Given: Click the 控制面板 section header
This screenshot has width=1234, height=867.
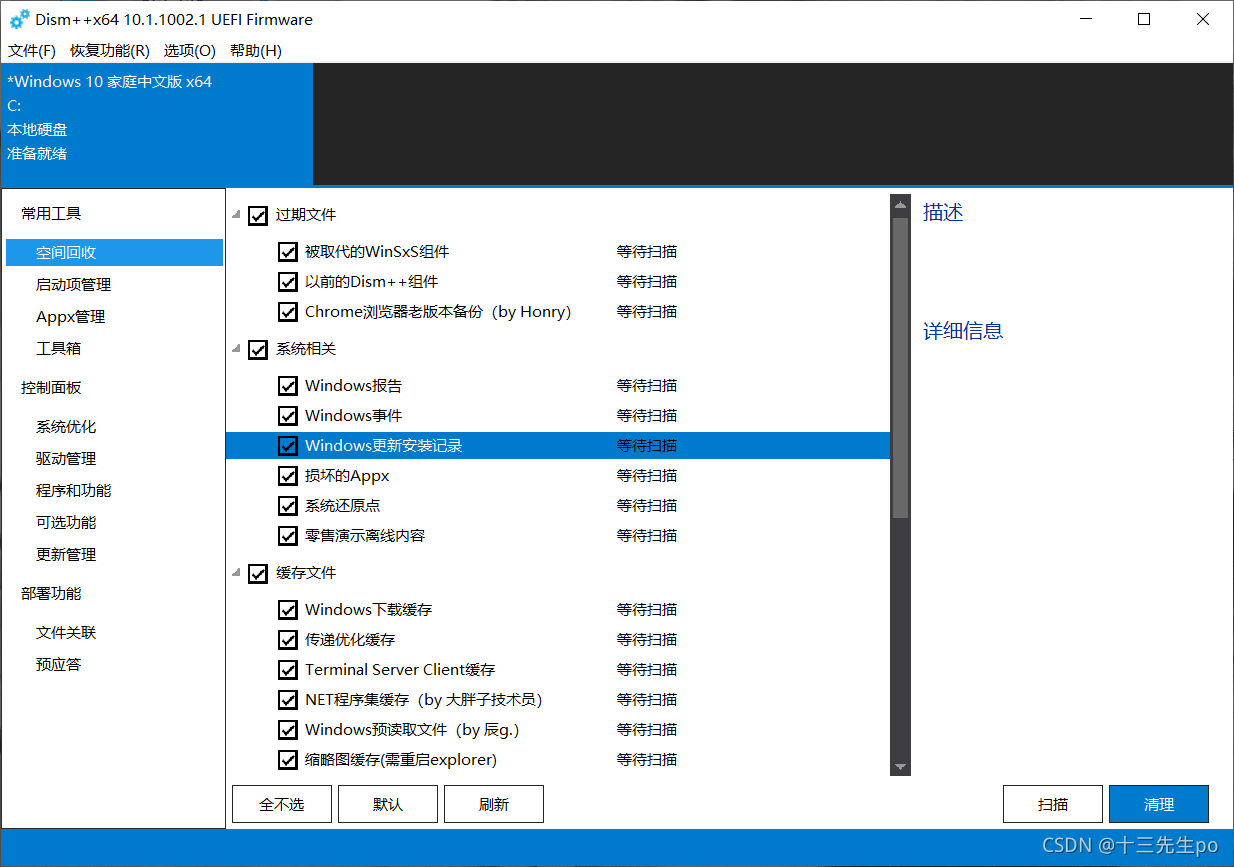Looking at the screenshot, I should click(x=51, y=388).
